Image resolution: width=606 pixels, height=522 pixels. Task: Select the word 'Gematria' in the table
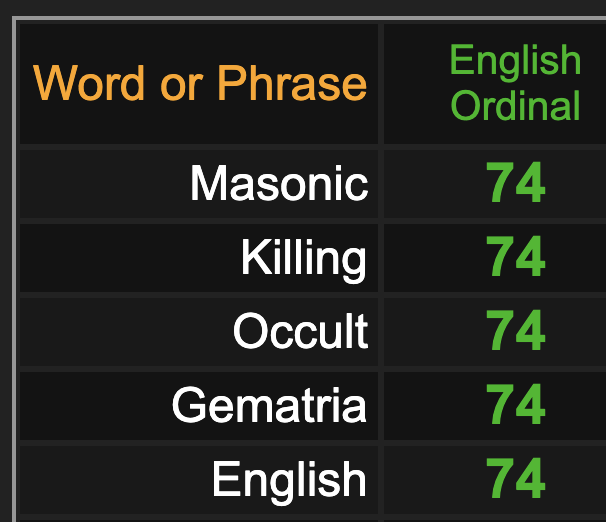point(269,405)
